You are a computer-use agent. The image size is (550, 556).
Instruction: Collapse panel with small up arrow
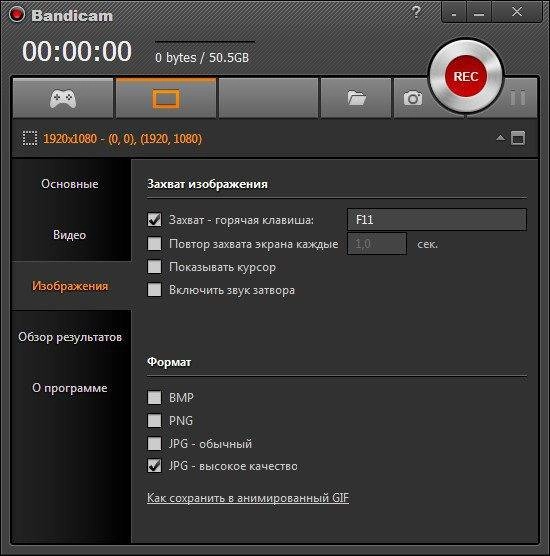pos(500,138)
